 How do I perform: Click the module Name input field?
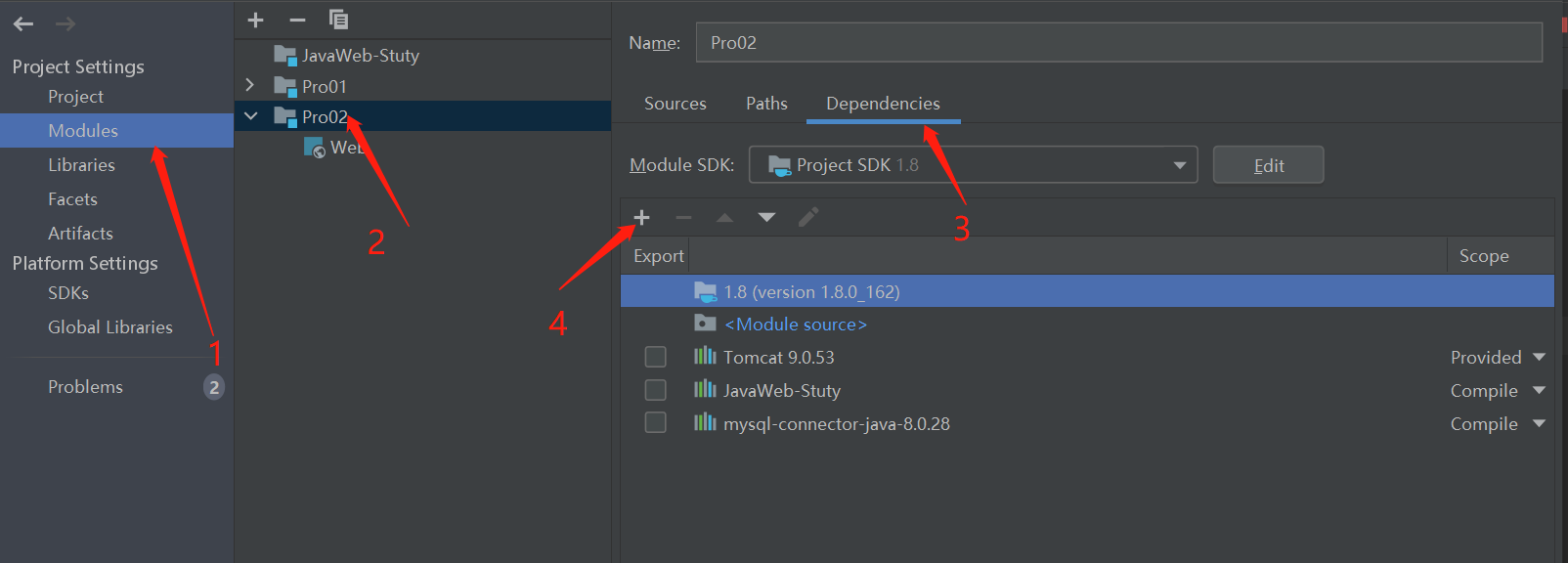point(1118,43)
